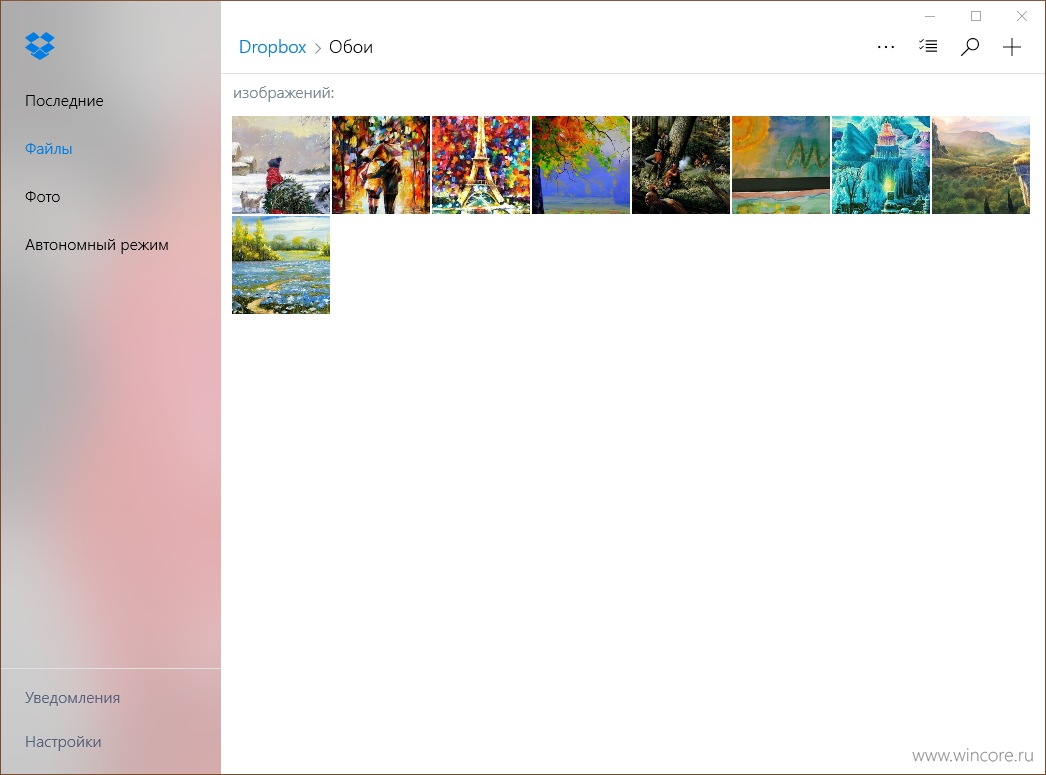Close the Dropbox window
The width and height of the screenshot is (1046, 775).
[x=1021, y=16]
